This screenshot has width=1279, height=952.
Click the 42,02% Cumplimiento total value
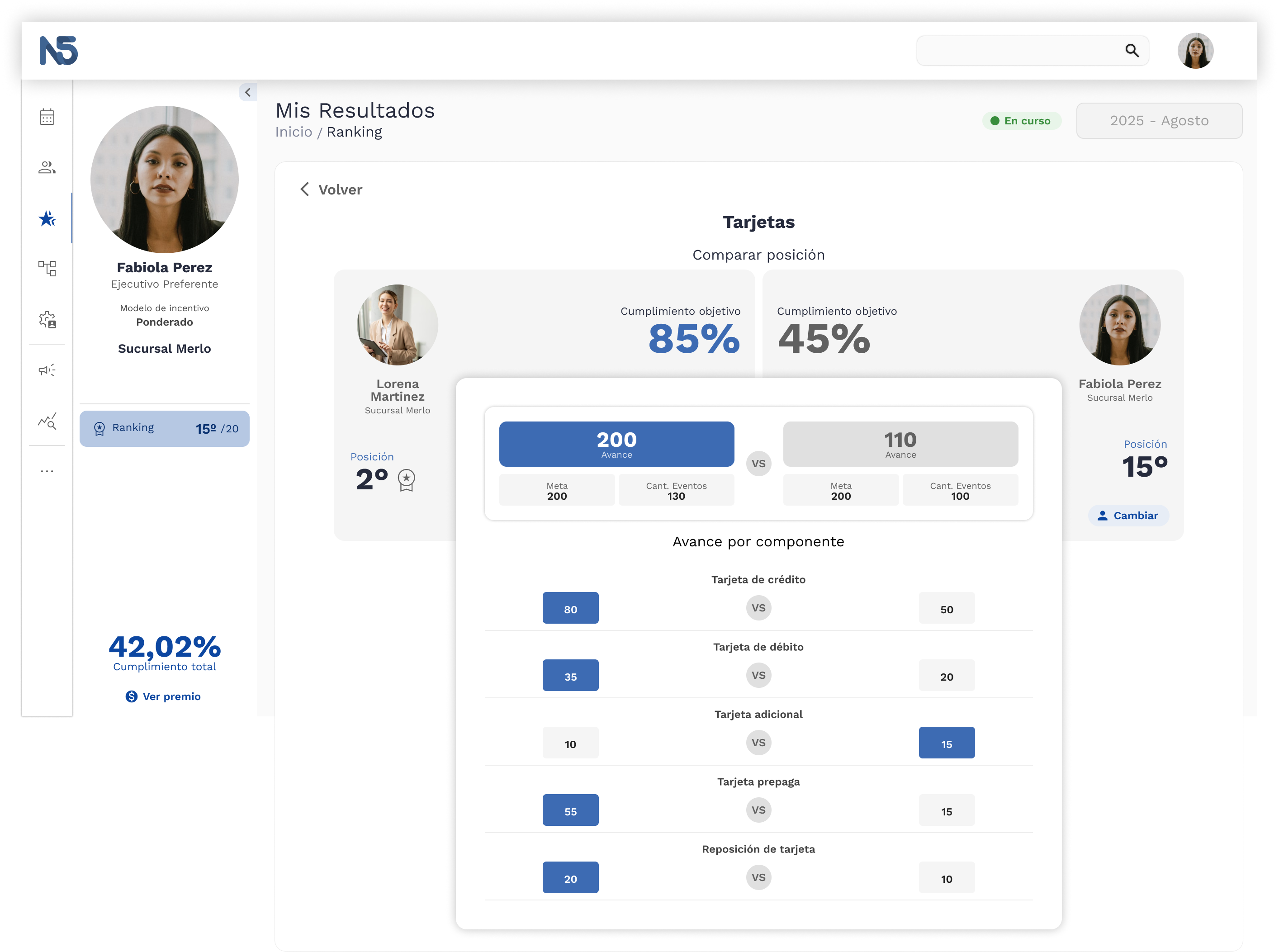pyautogui.click(x=164, y=647)
